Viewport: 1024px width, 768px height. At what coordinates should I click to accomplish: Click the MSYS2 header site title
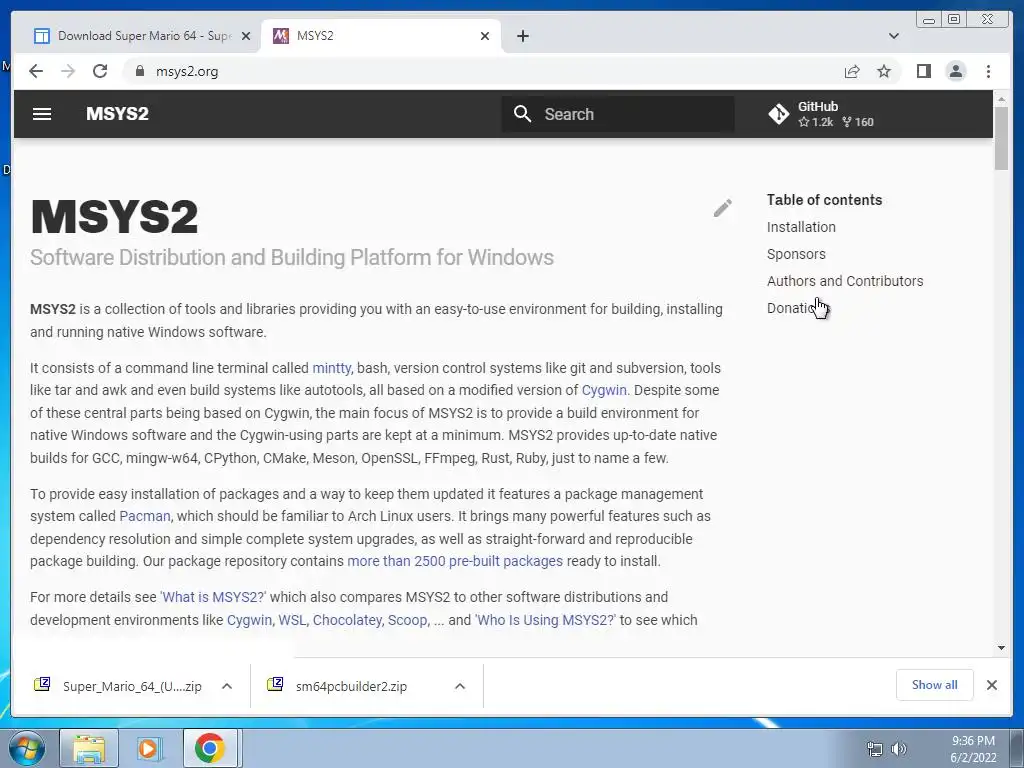point(118,114)
